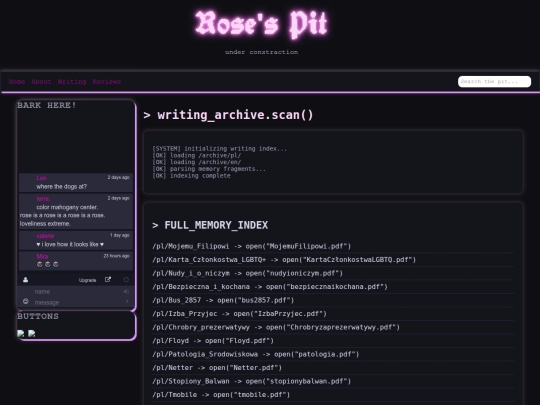The image size is (540, 405).
Task: Open Chrobryzaprezerwatywy.pdf entry
Action: pos(276,327)
